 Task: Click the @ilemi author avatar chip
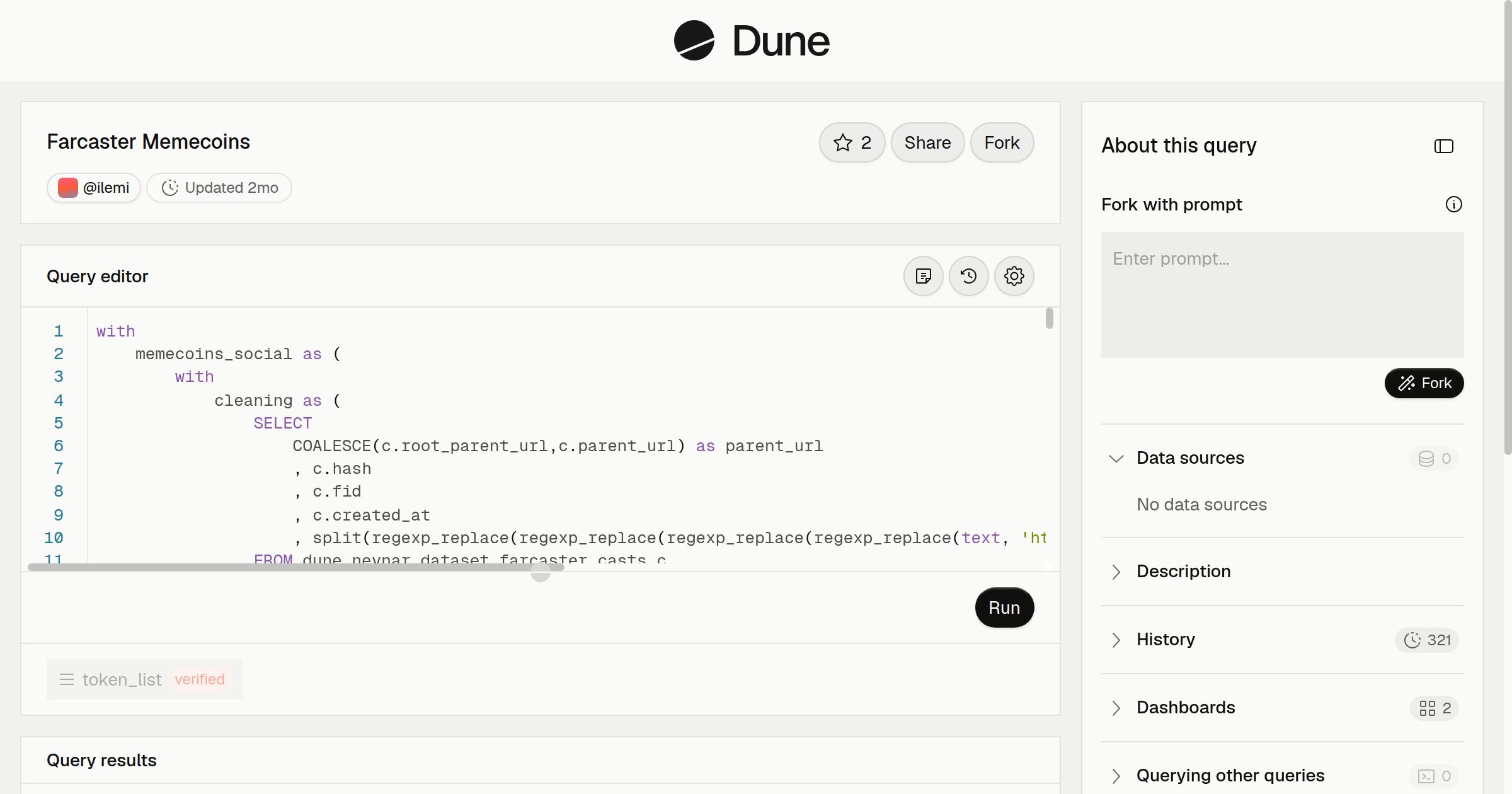tap(94, 188)
